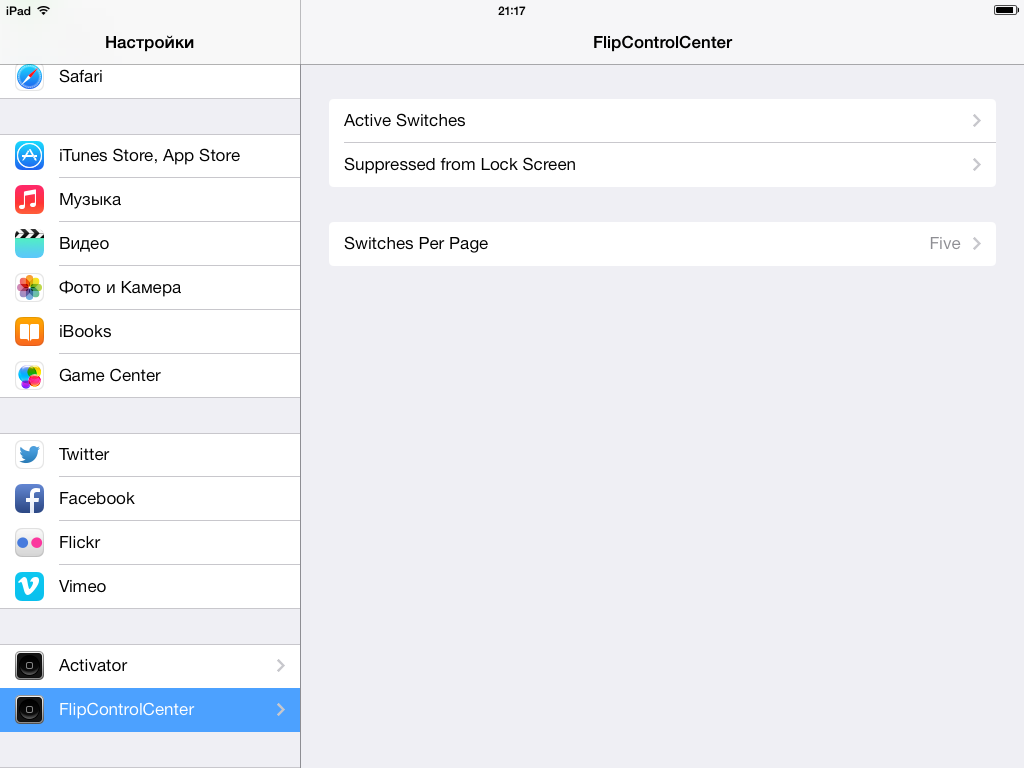Tap the Game Center bubbles icon
Screen dimensions: 1024x768
(29, 376)
